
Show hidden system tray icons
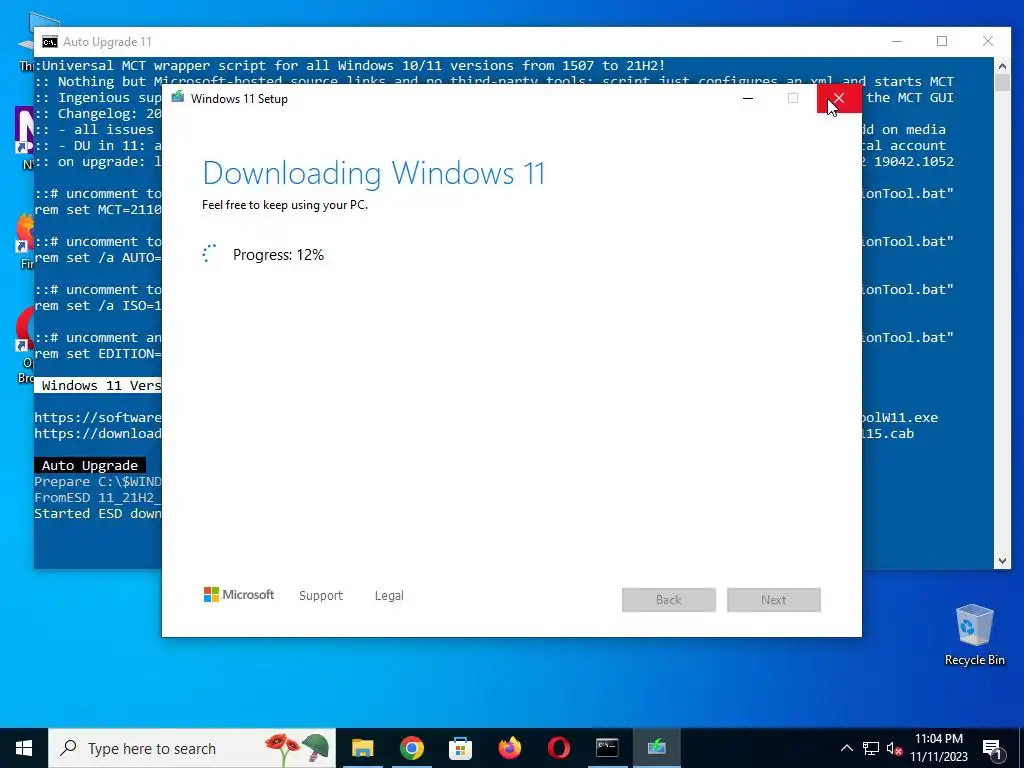[846, 748]
